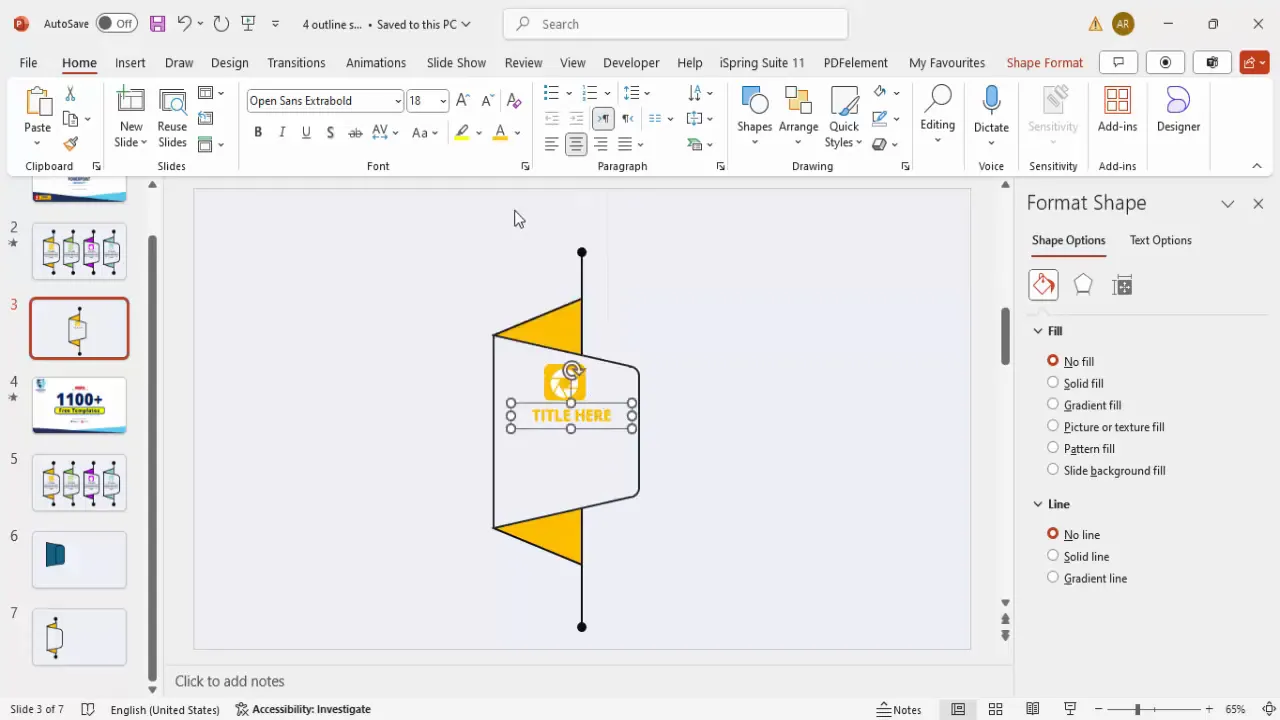Open the Designer pane
The image size is (1280, 720).
1178,109
